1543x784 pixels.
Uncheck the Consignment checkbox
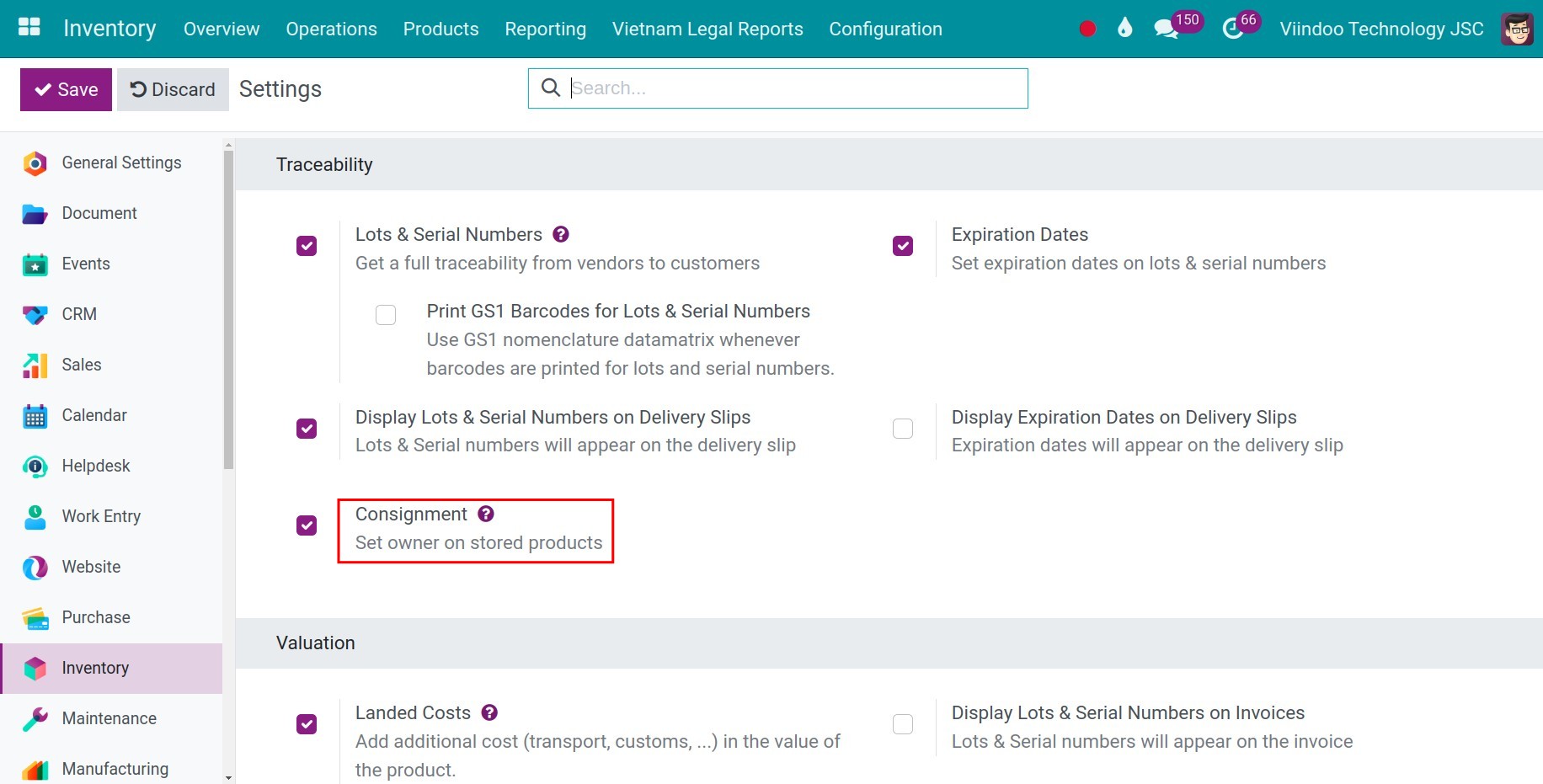click(x=307, y=525)
